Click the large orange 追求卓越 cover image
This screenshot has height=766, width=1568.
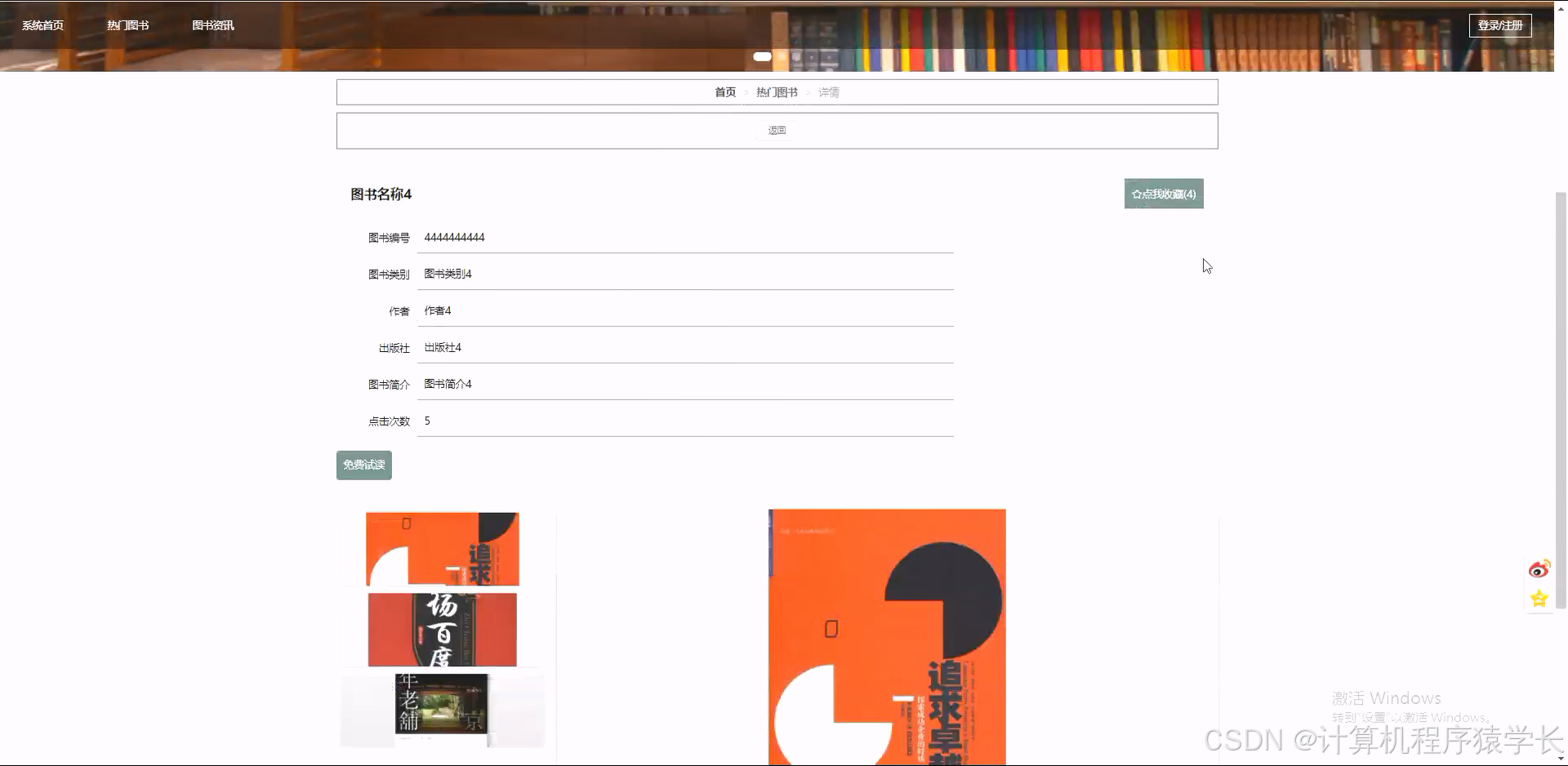887,637
